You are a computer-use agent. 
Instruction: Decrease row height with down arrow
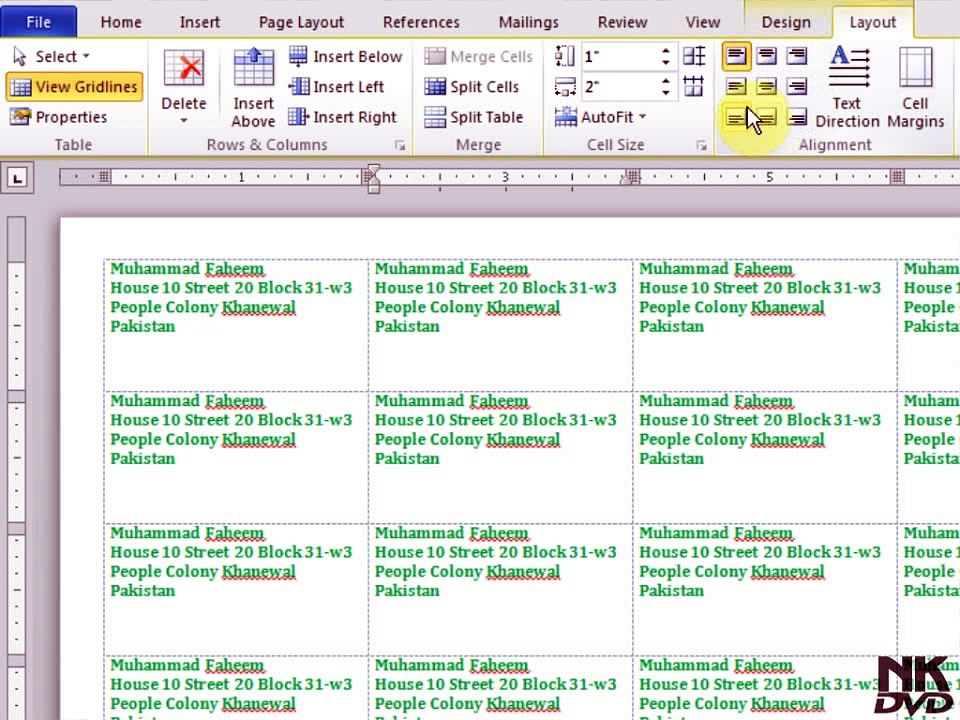point(666,62)
